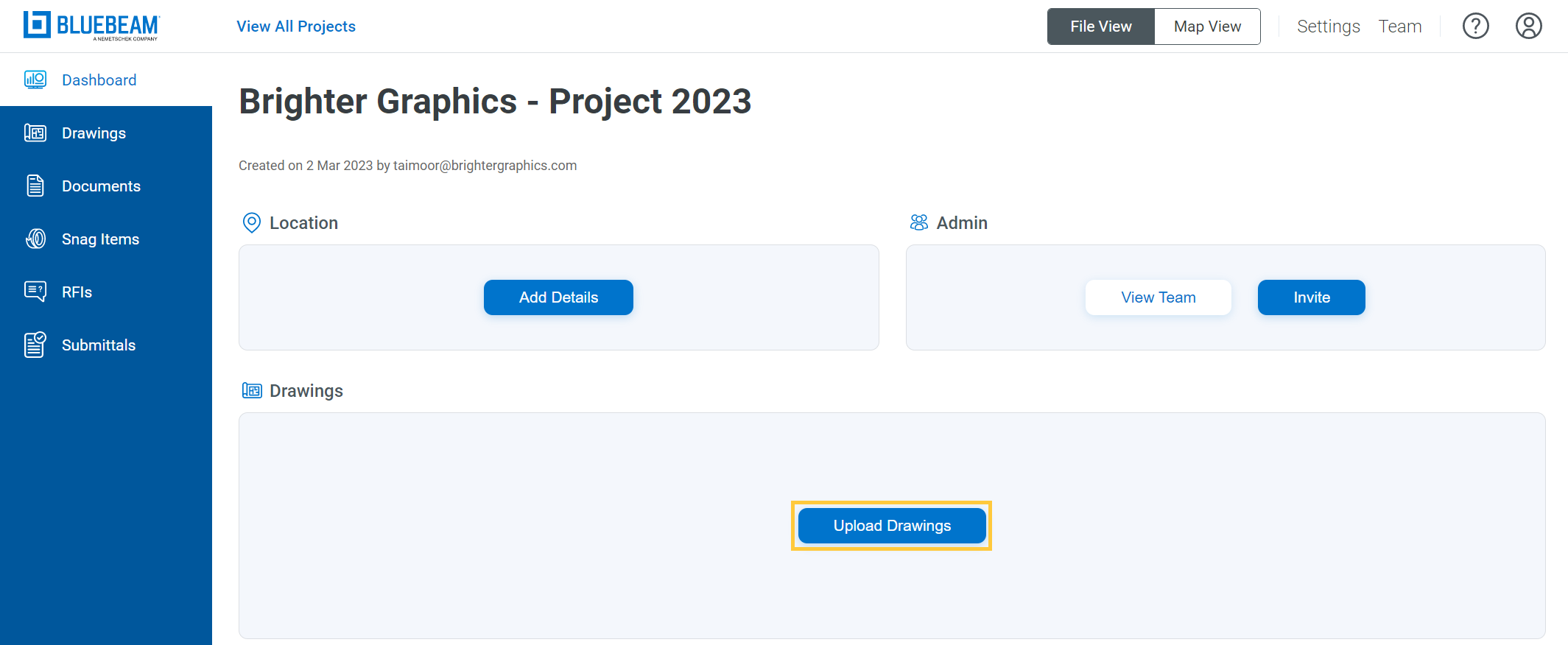Open Submittals in the sidebar

[106, 345]
